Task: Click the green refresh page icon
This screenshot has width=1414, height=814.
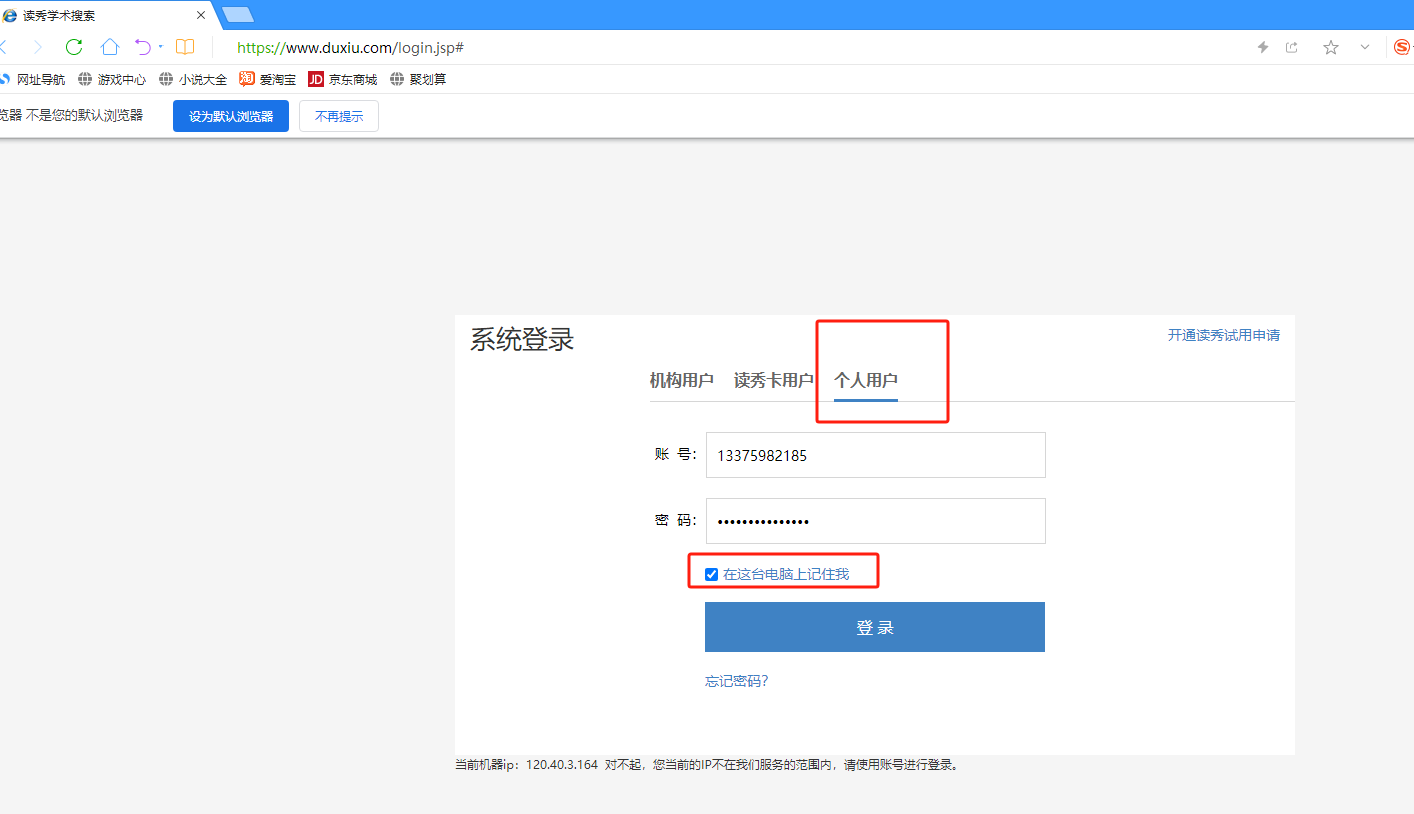Action: click(x=74, y=47)
